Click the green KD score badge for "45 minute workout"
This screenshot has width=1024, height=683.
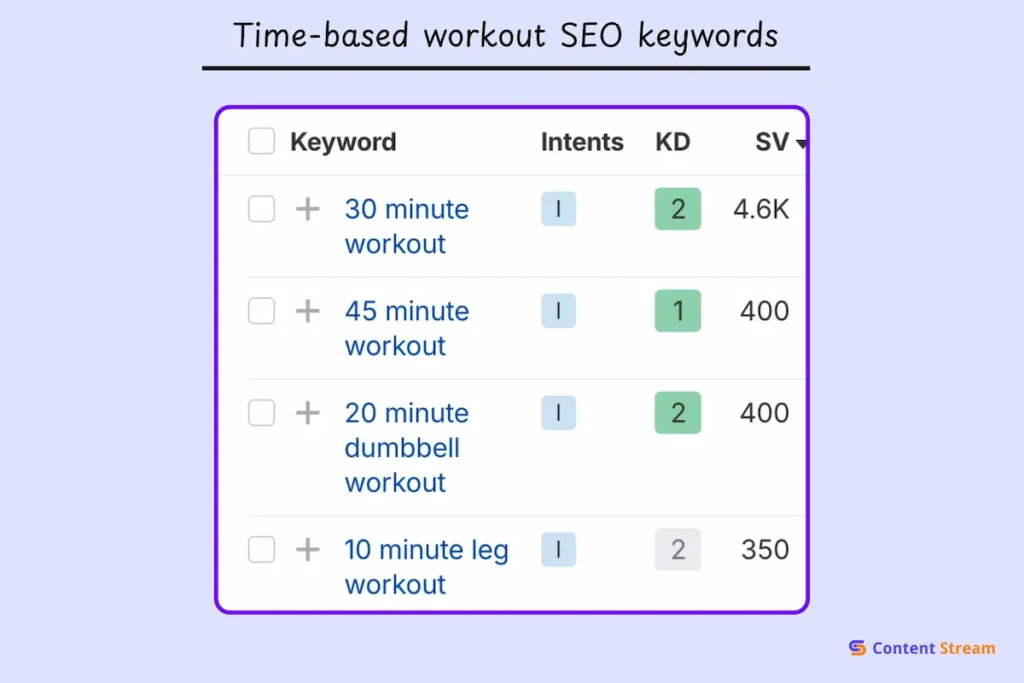tap(677, 311)
